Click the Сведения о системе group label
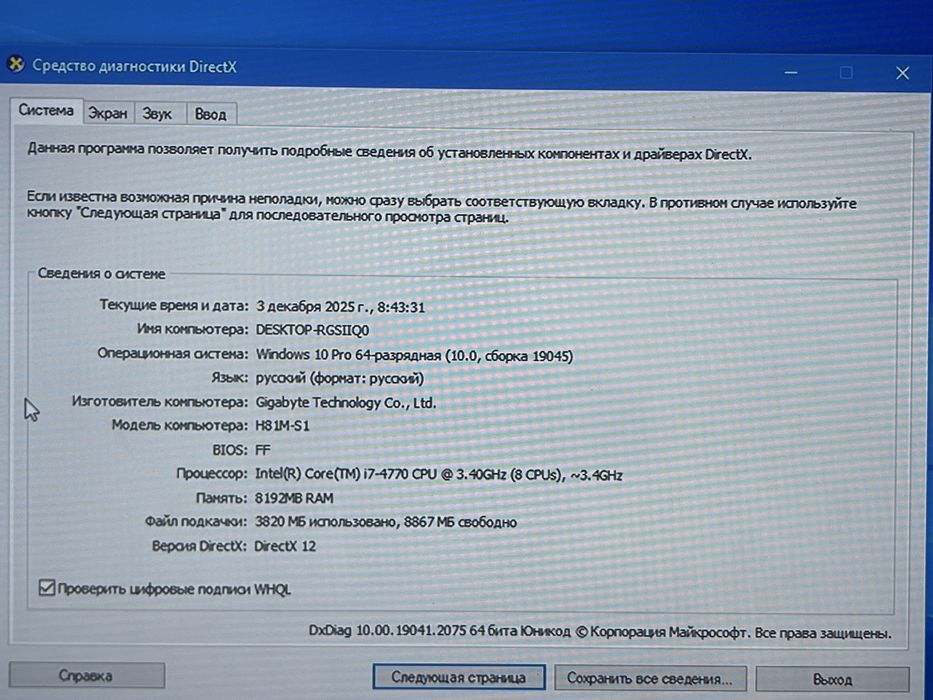This screenshot has height=700, width=933. [x=102, y=274]
